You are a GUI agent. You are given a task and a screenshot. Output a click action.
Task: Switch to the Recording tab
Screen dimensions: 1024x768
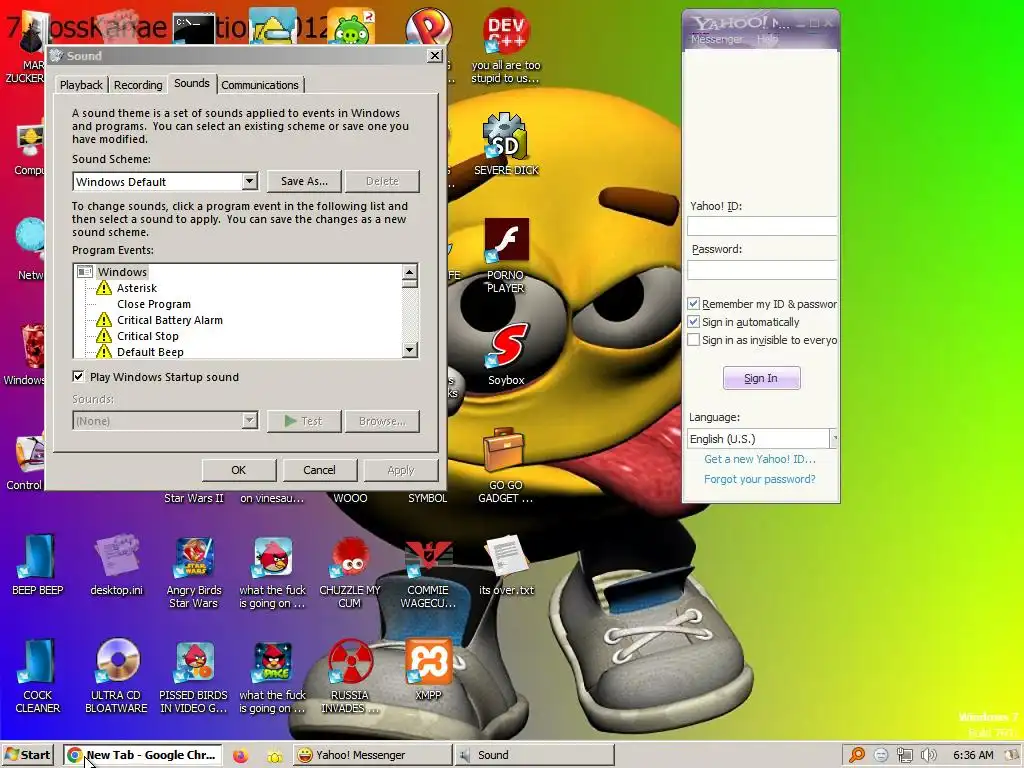coord(138,85)
